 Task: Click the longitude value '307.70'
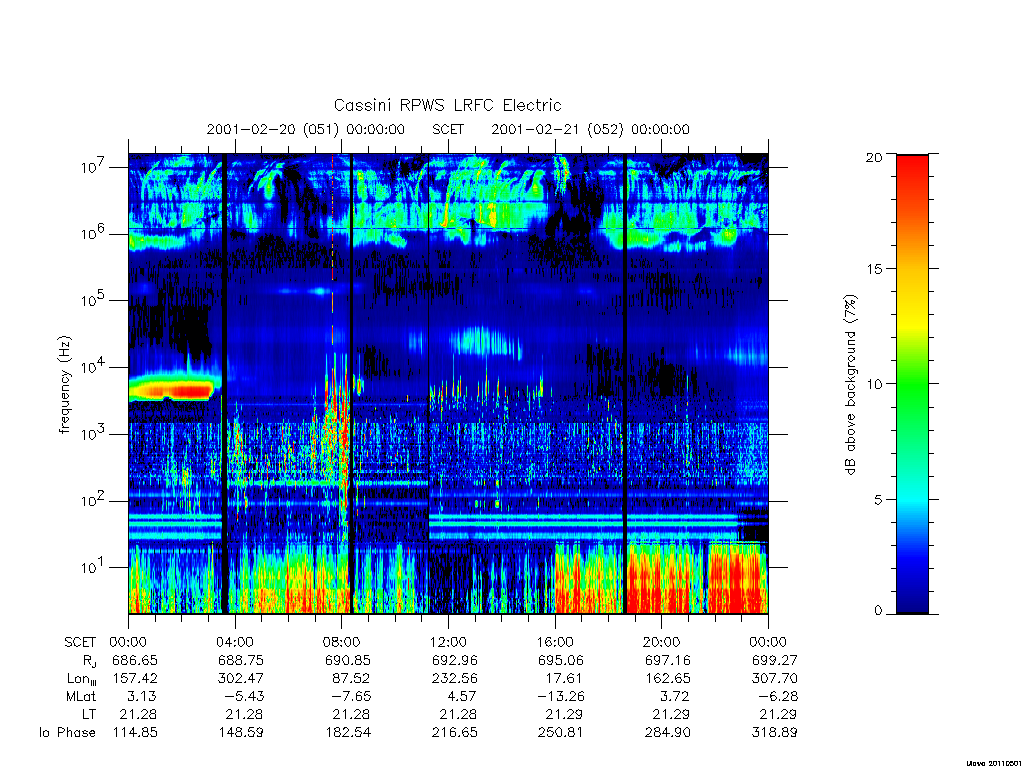pyautogui.click(x=775, y=679)
